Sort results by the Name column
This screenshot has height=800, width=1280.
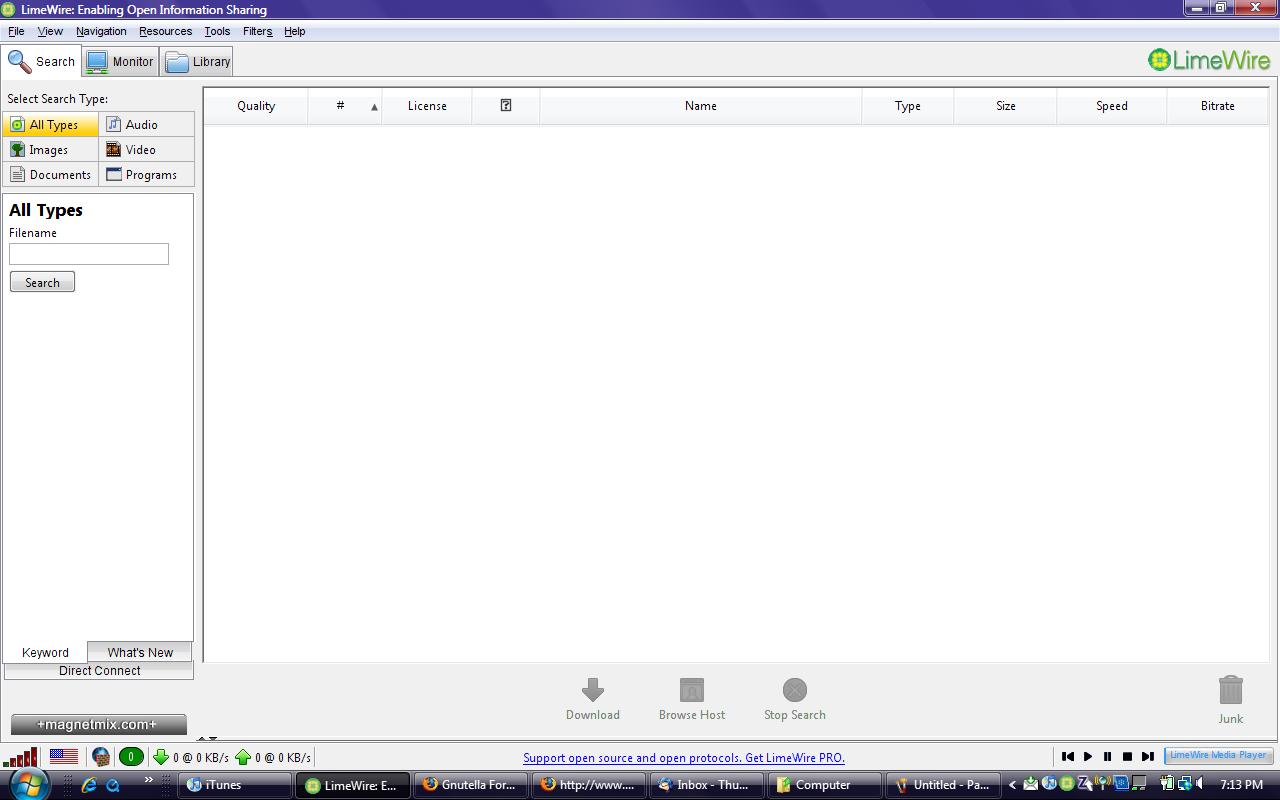pyautogui.click(x=701, y=106)
